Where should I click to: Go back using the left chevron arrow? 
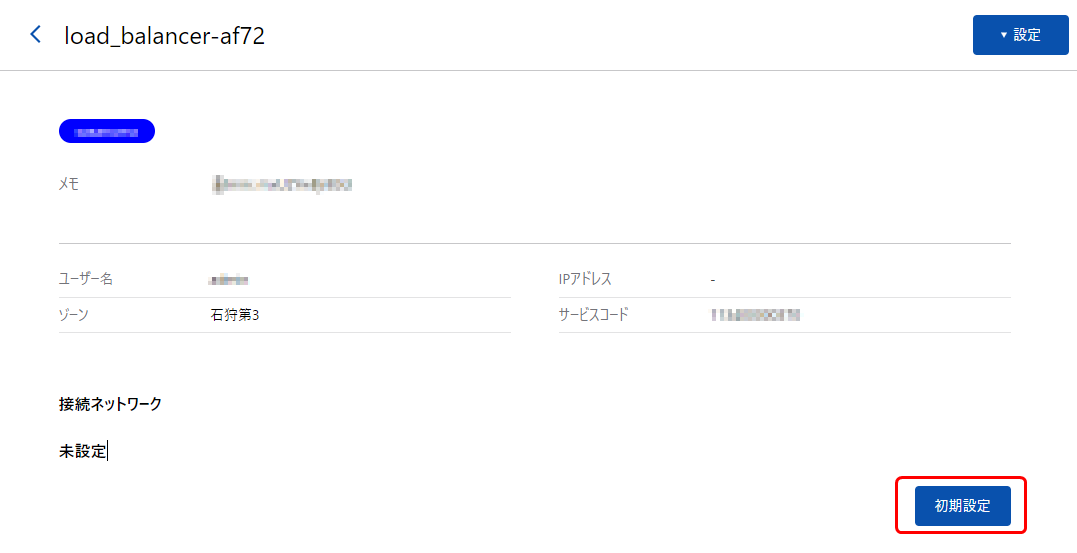(35, 34)
